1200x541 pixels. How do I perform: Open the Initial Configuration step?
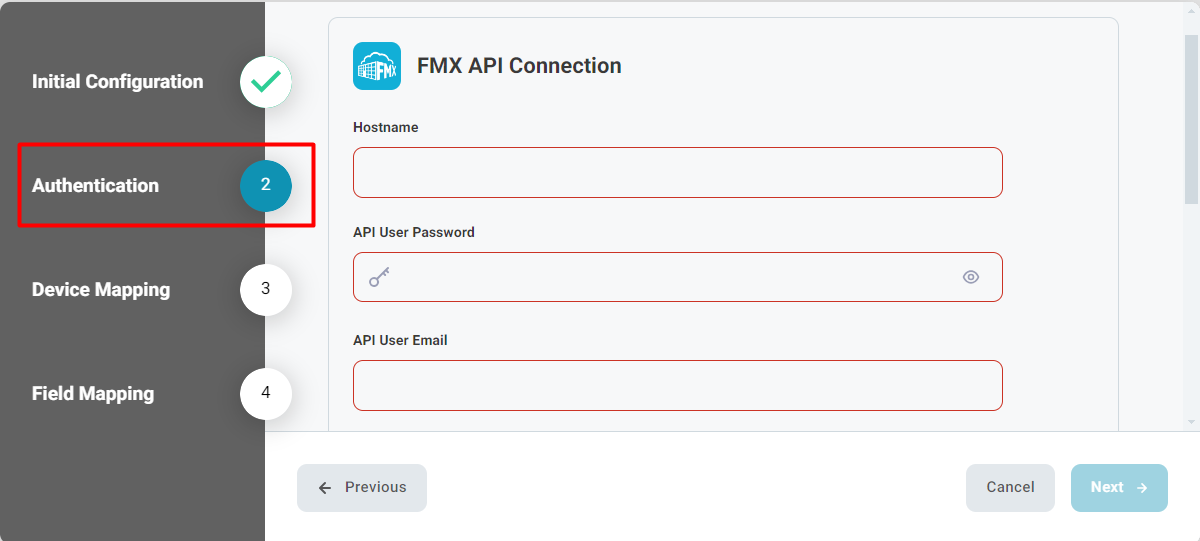[x=117, y=82]
